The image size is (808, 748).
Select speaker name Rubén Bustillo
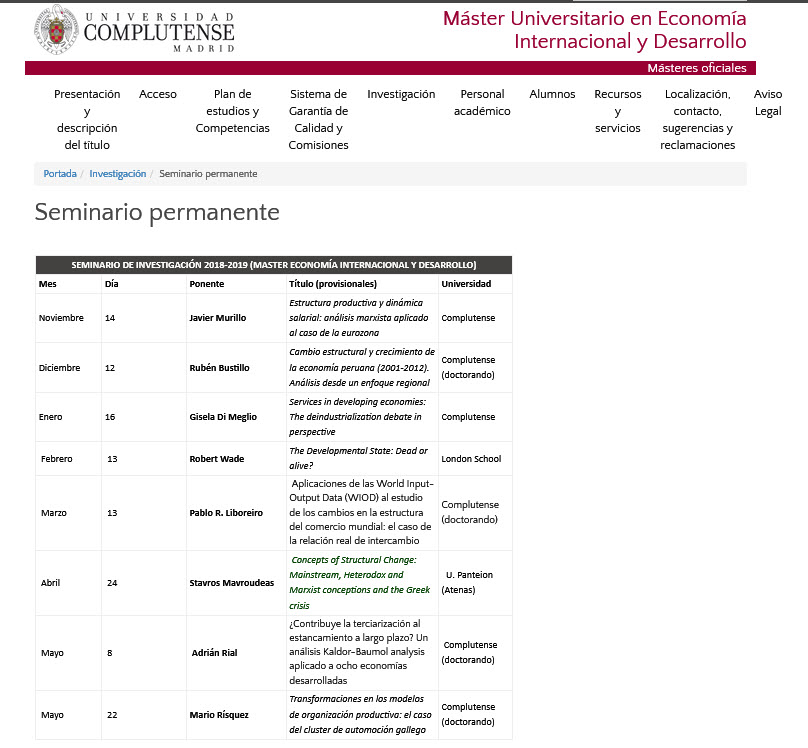219,368
